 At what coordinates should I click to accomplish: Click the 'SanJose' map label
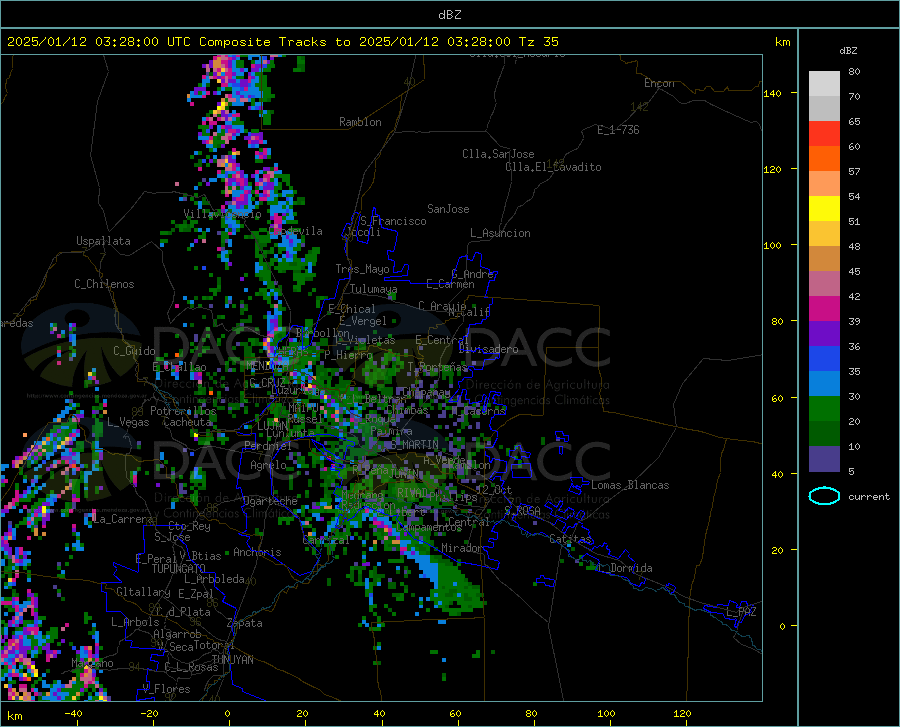[448, 209]
